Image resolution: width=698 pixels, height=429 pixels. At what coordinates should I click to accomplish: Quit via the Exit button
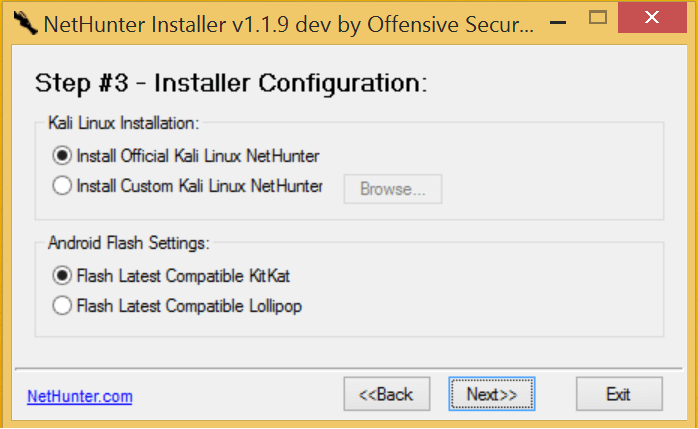click(x=618, y=394)
